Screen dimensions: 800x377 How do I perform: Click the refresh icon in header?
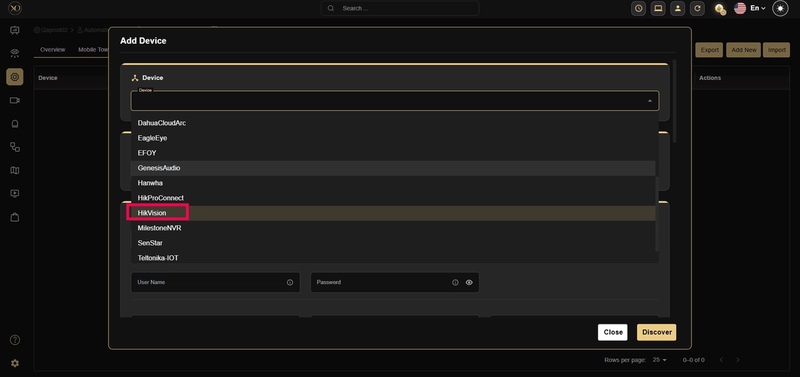pos(697,8)
